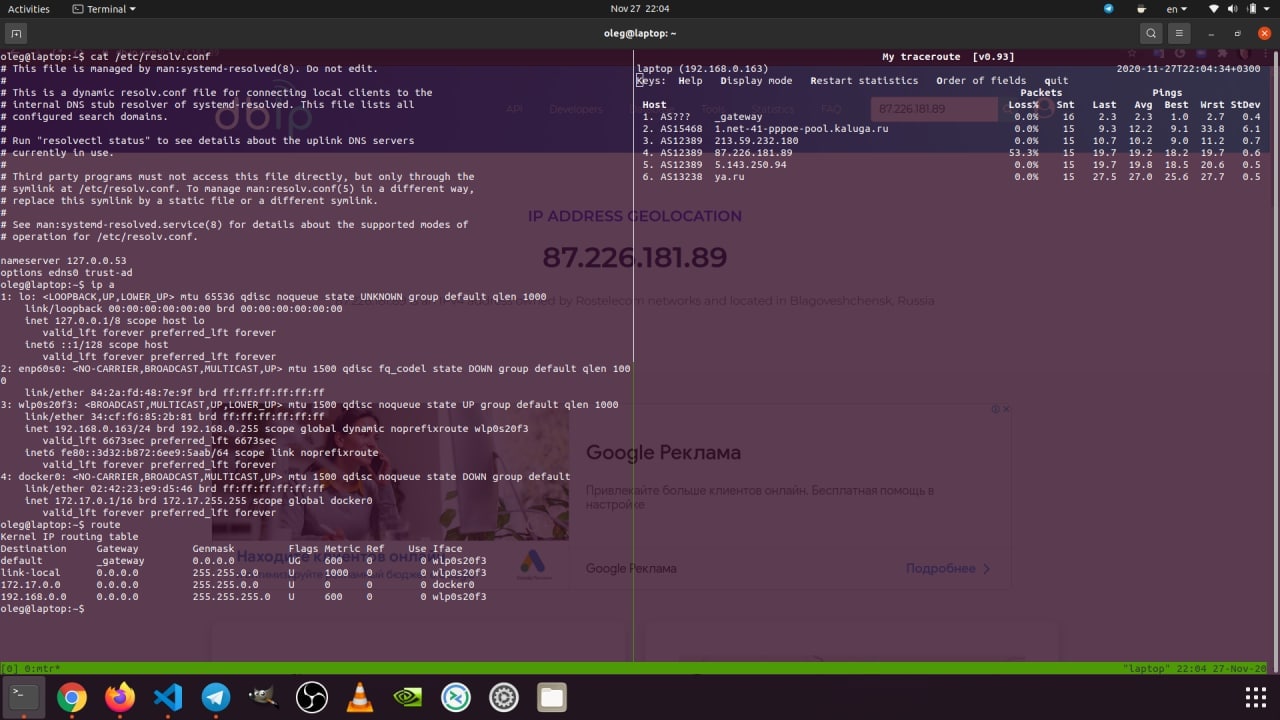Click the oleg@laptop: ~ window title
Screen dimensions: 1280x720
(640, 33)
